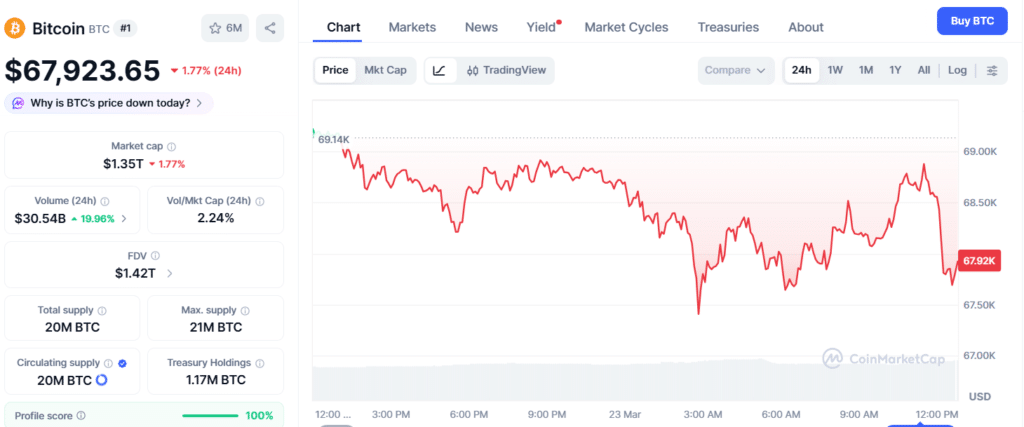Expand the Volume (24h) details arrow

click(x=124, y=218)
